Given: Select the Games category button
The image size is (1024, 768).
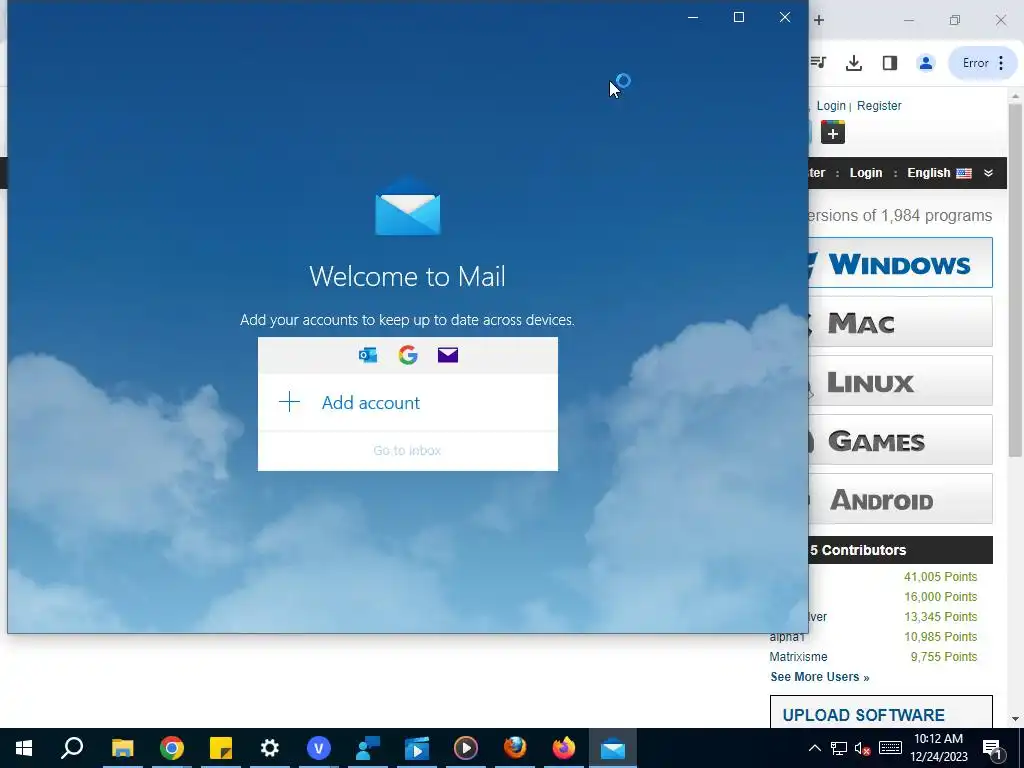Looking at the screenshot, I should tap(901, 440).
